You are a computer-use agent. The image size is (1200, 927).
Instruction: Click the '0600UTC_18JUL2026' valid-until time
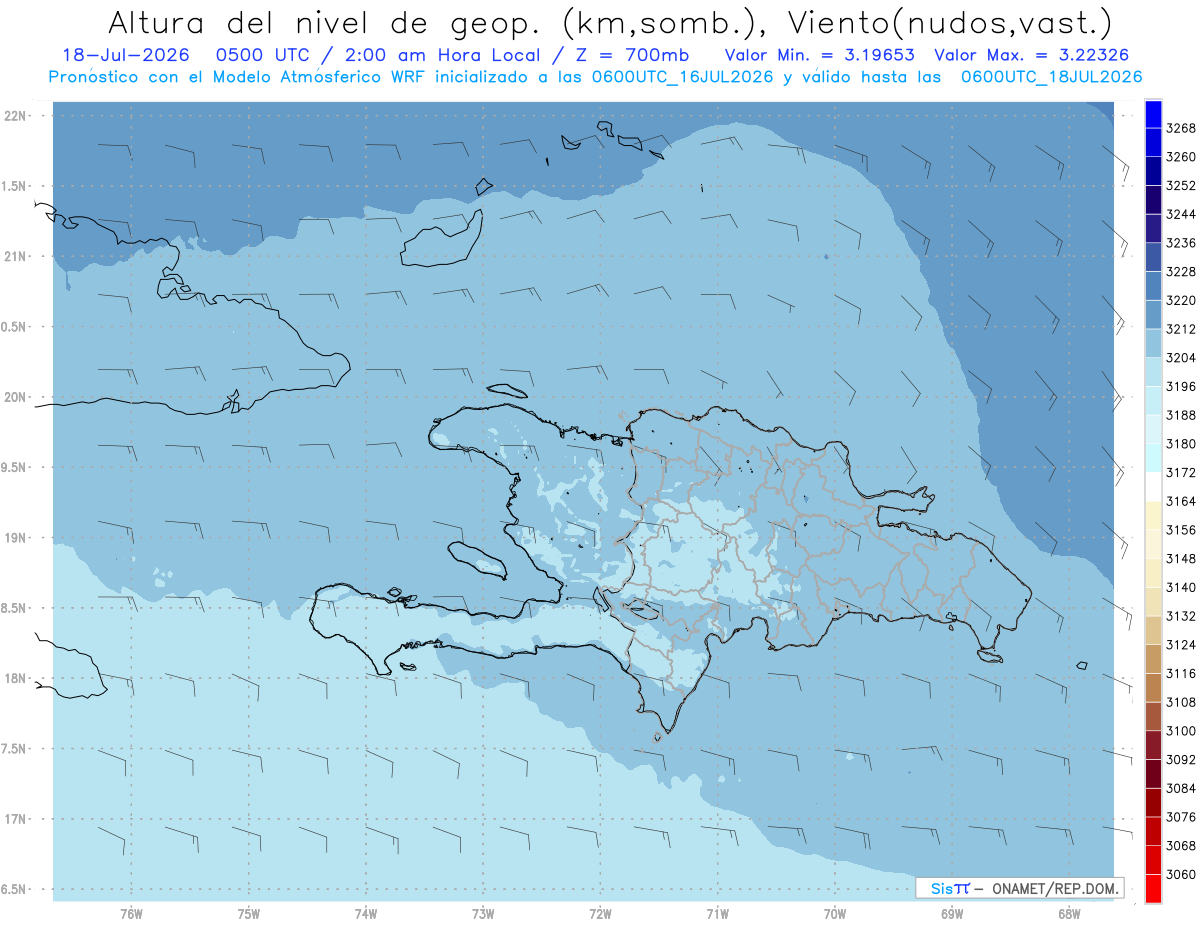tap(1052, 76)
